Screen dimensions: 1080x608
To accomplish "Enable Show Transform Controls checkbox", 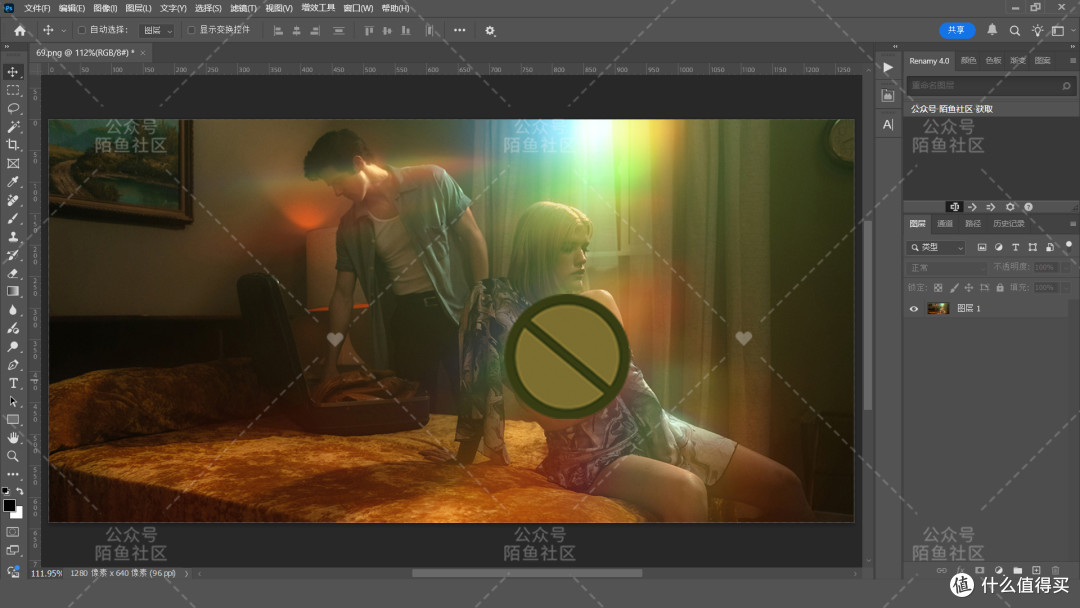I will tap(191, 30).
